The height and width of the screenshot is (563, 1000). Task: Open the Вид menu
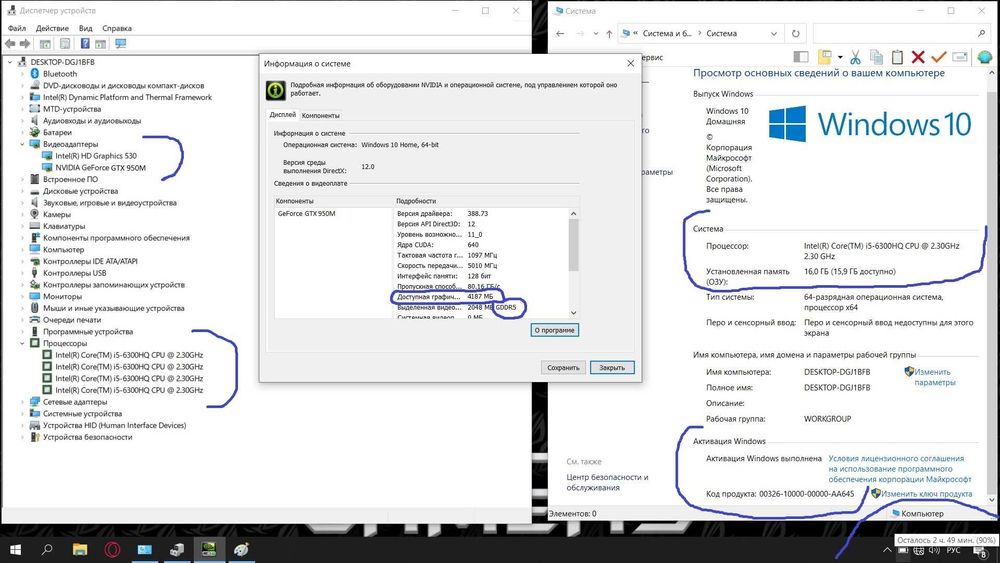click(x=85, y=28)
